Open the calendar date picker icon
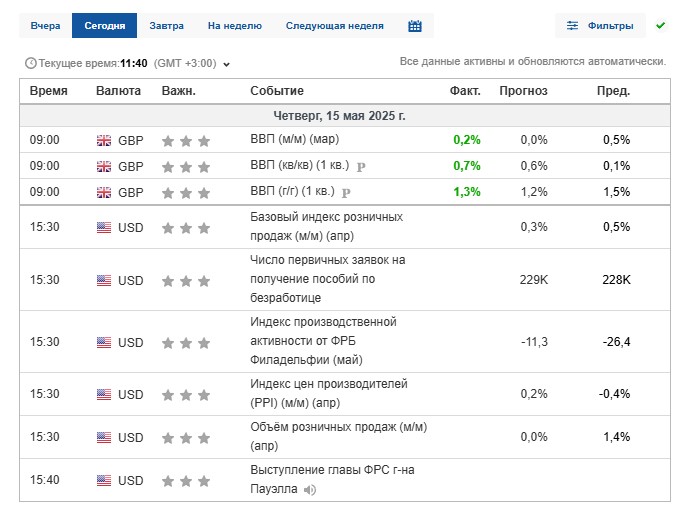Screen dimensions: 679x515 pyautogui.click(x=415, y=26)
